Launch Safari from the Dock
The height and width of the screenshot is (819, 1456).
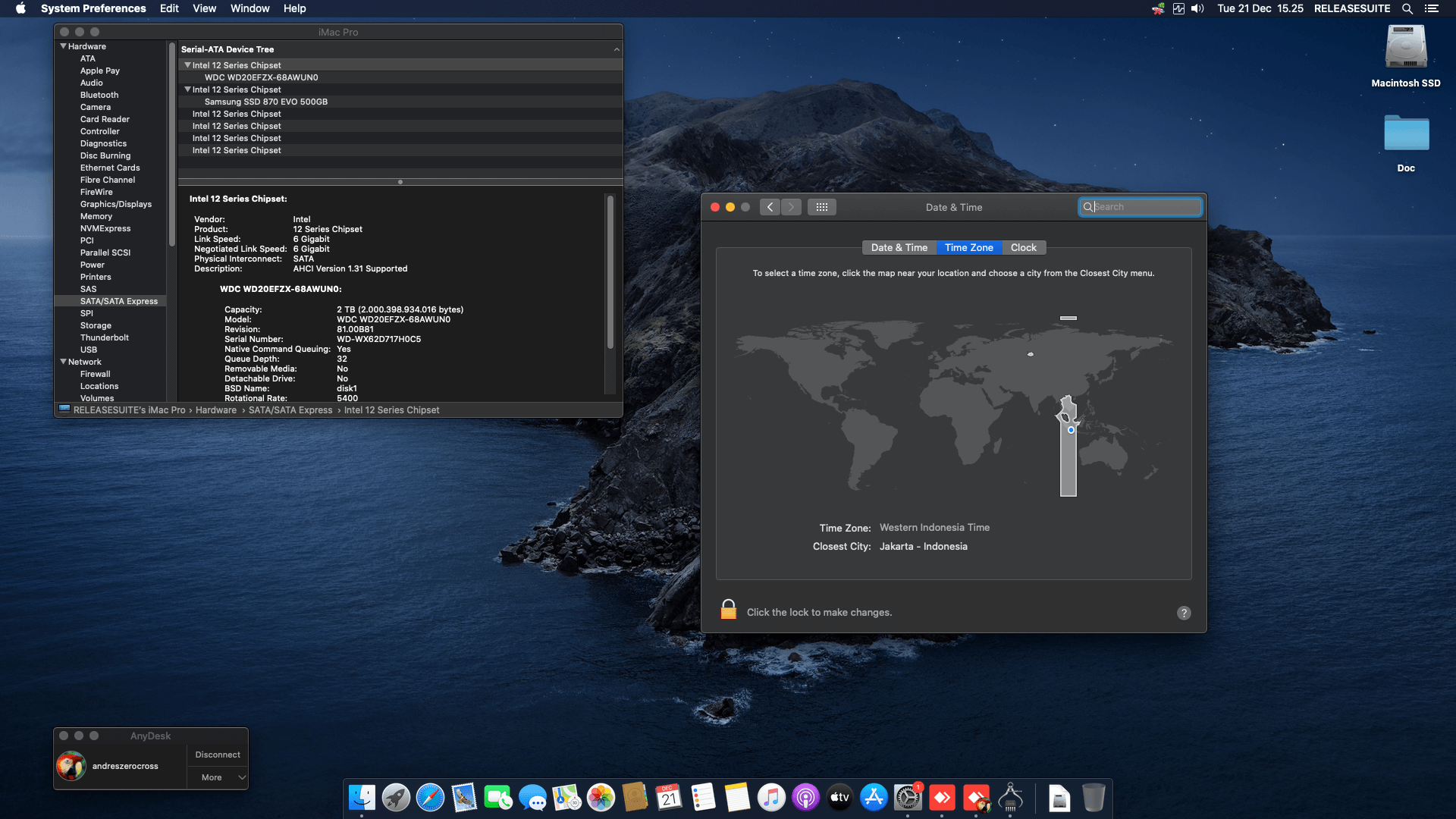coord(430,798)
